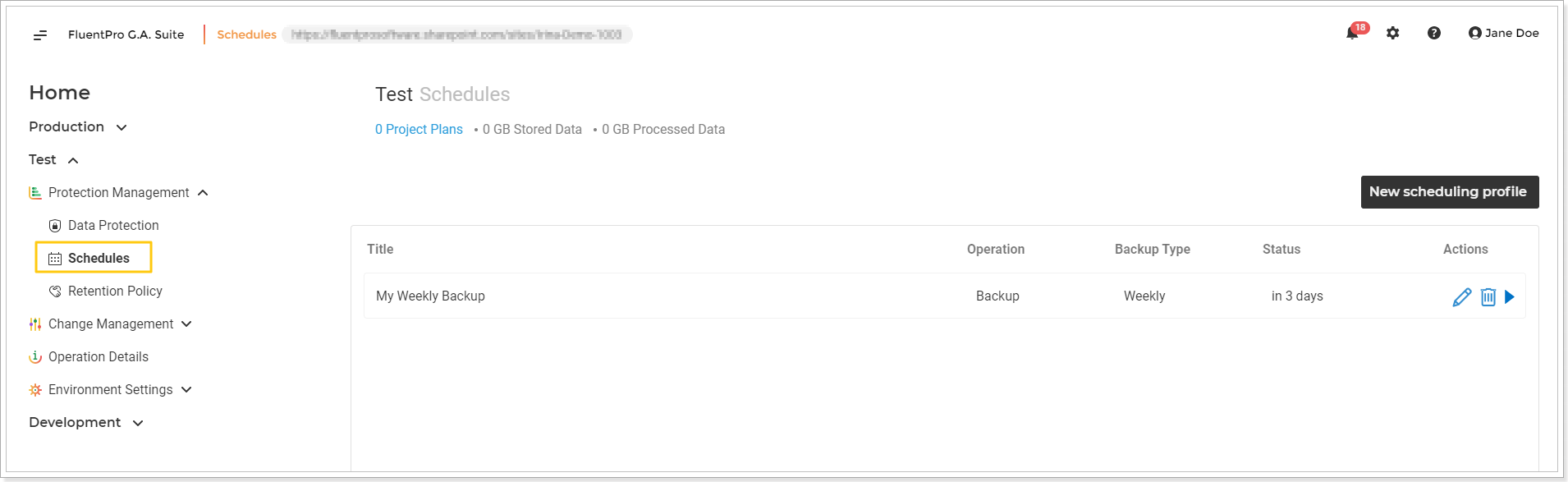Open the settings gear icon
The image size is (1568, 482).
[x=1393, y=33]
